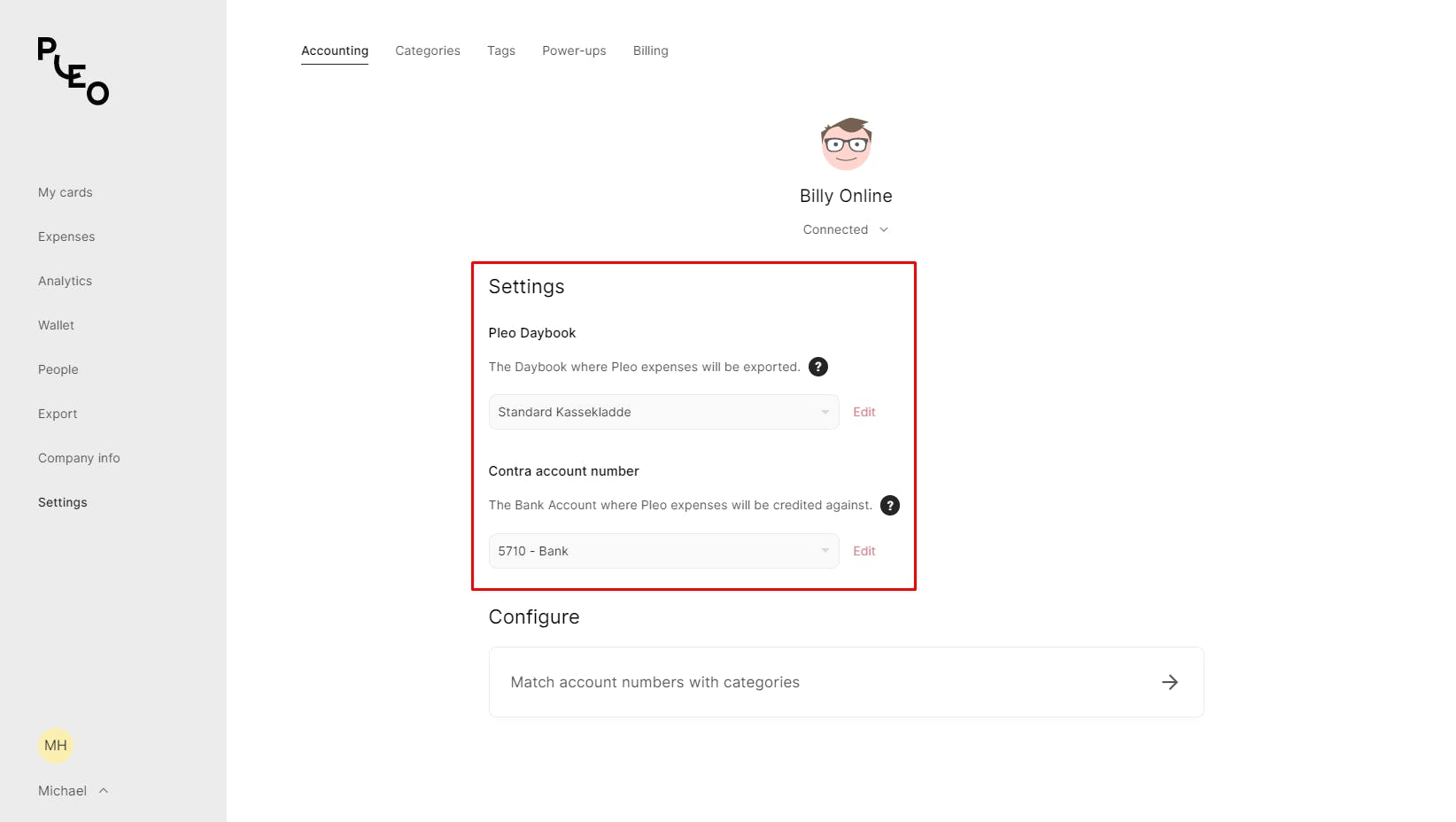Expand the Michael user menu

pos(74,791)
